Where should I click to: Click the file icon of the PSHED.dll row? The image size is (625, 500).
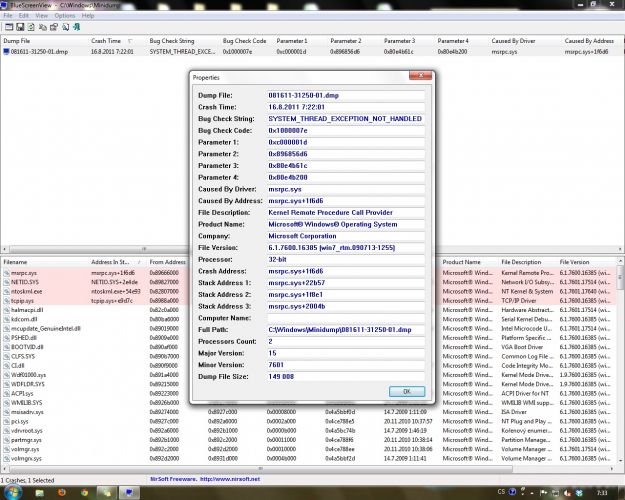coord(7,338)
